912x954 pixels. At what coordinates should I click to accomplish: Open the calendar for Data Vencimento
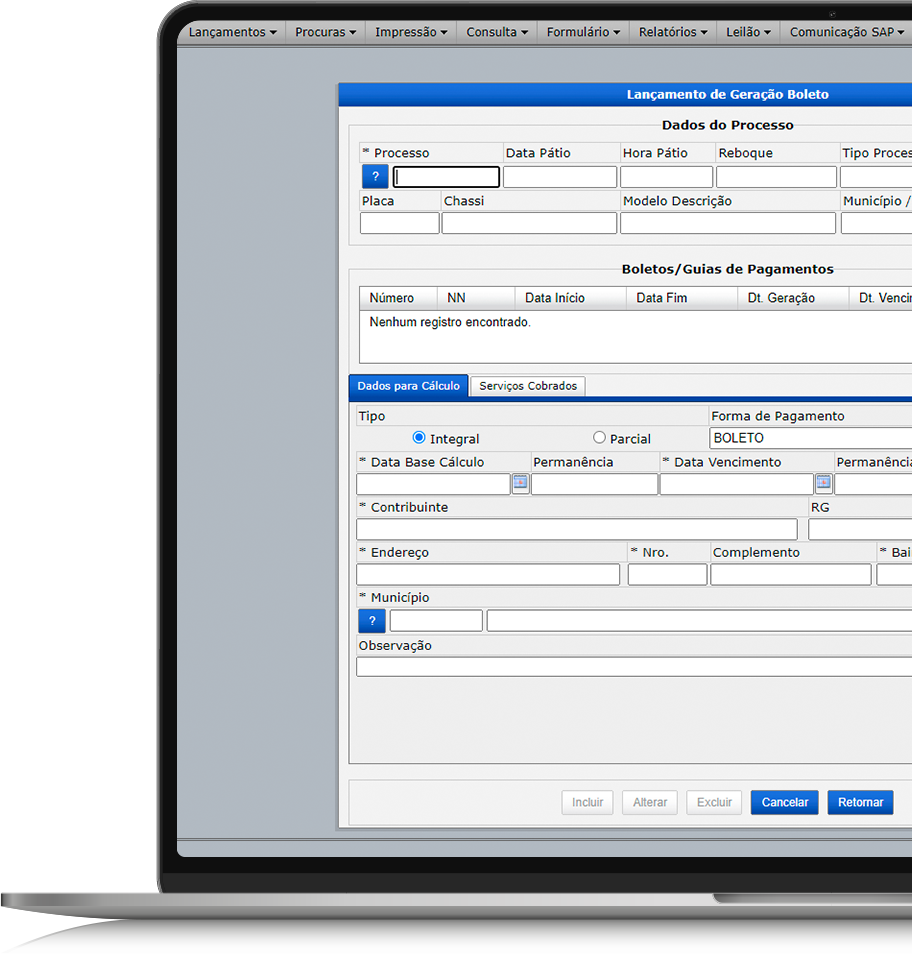pos(823,483)
